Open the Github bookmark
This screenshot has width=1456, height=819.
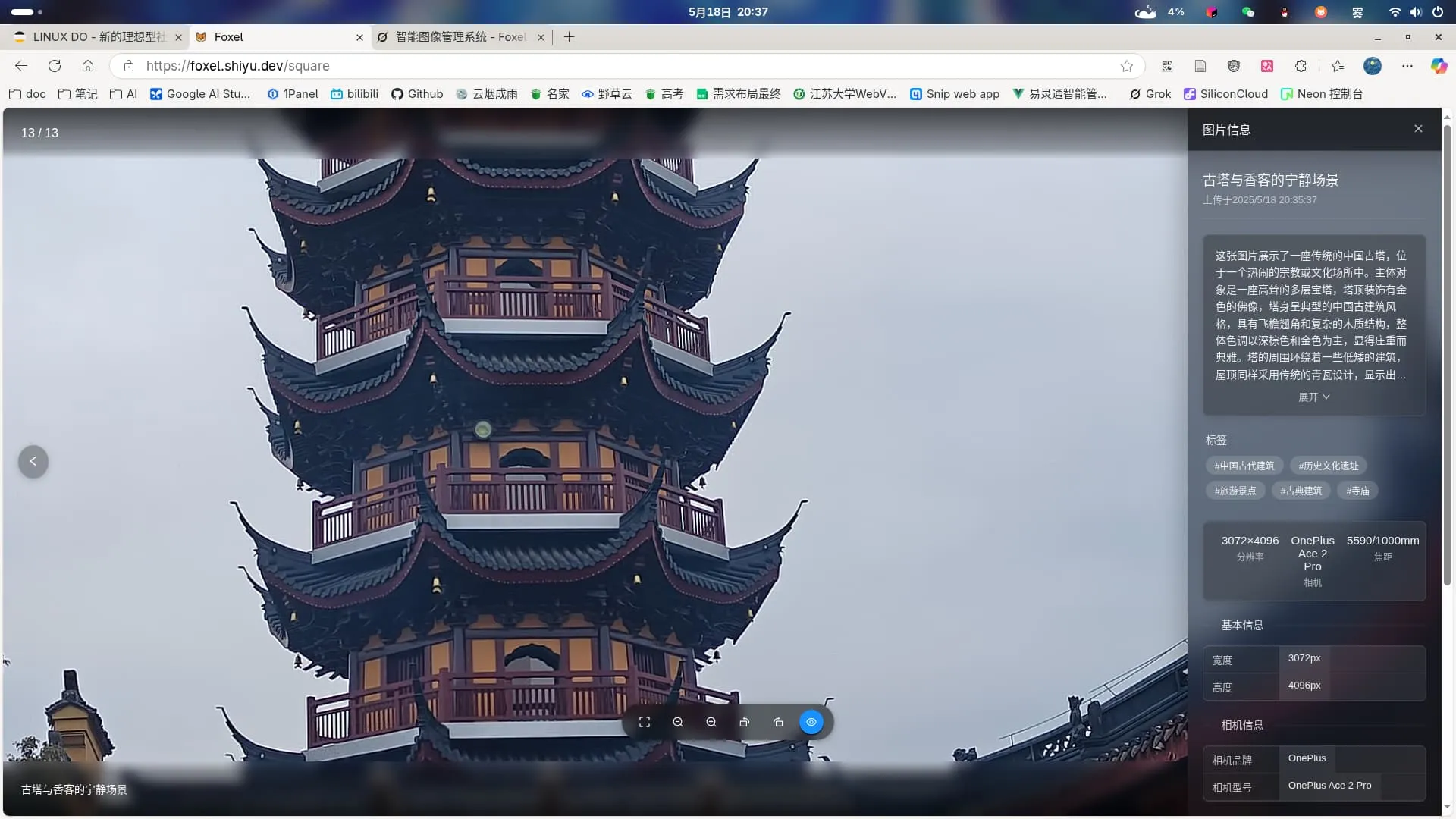click(x=417, y=94)
